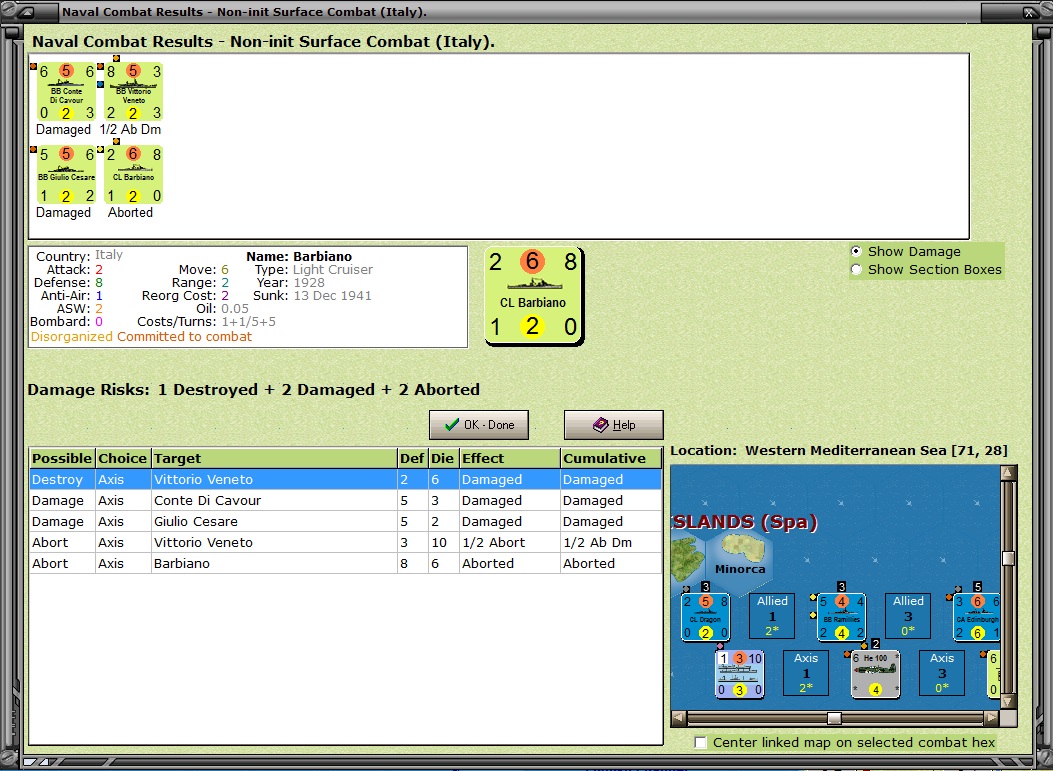This screenshot has height=771, width=1053.
Task: Sort by Choice column header
Action: point(123,459)
